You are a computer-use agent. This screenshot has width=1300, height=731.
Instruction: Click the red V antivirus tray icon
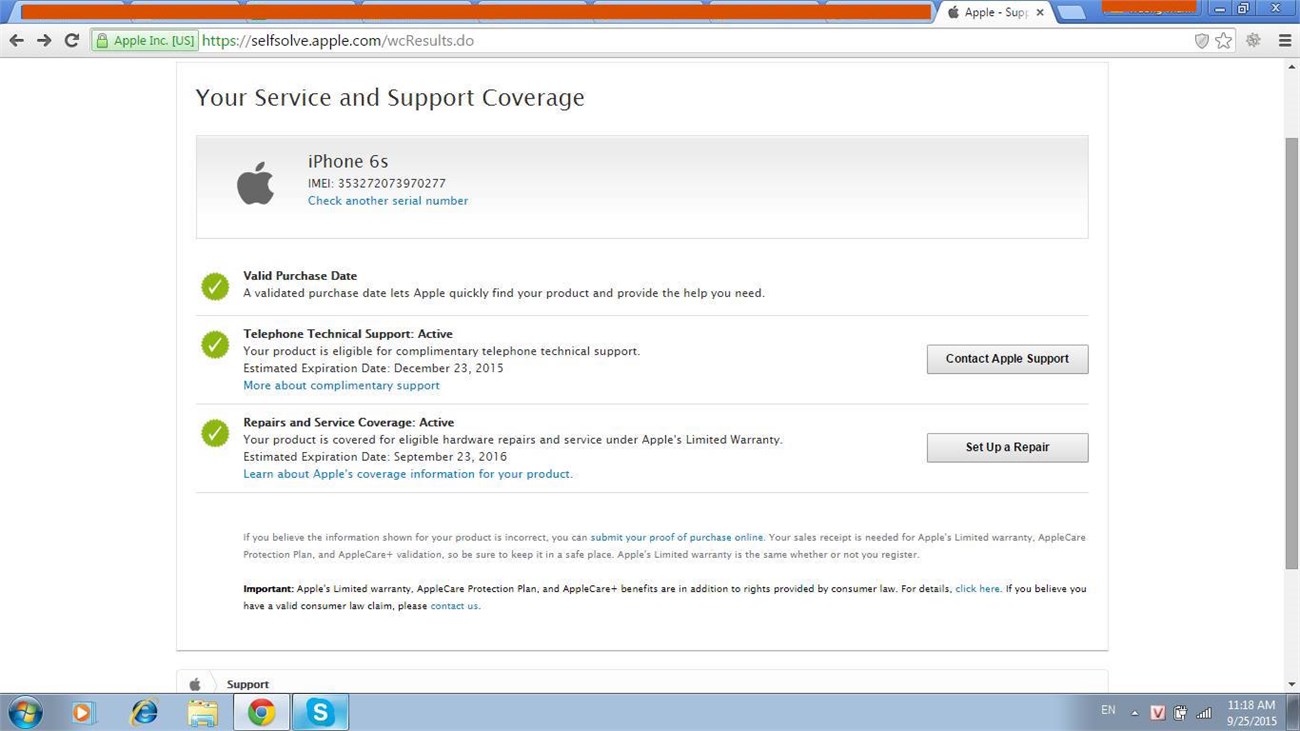(1157, 713)
